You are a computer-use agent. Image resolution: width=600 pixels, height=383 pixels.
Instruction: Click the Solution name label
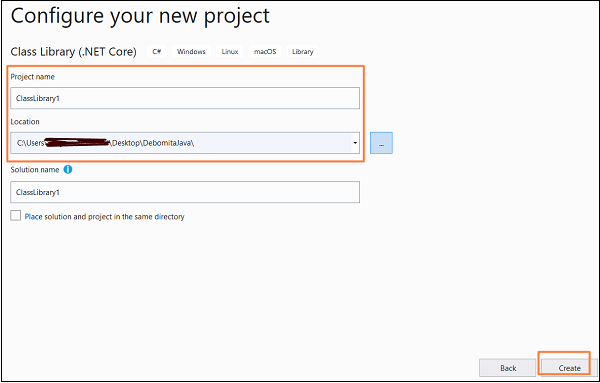tap(35, 169)
